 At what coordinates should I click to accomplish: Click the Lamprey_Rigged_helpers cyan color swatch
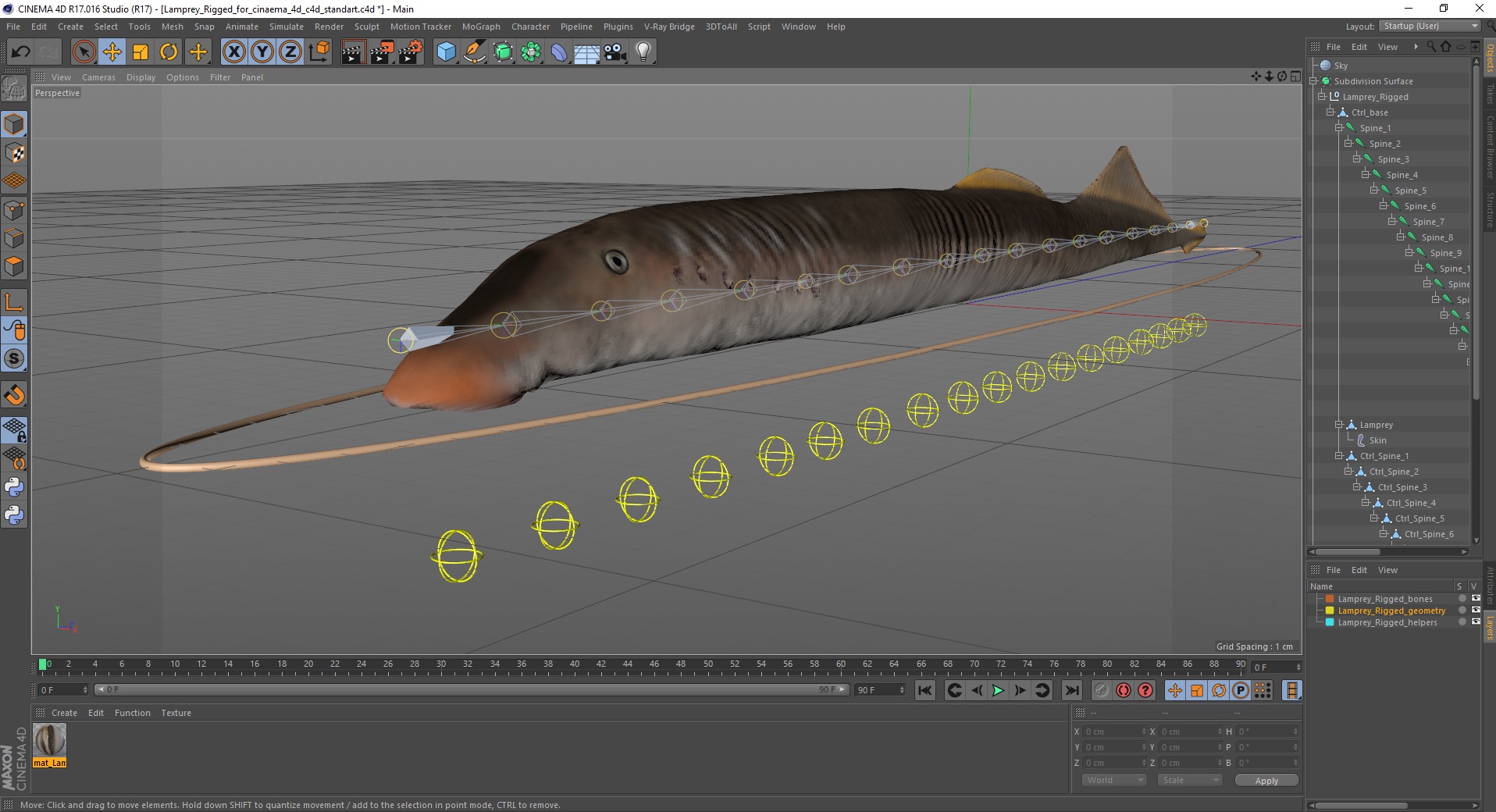click(1330, 622)
